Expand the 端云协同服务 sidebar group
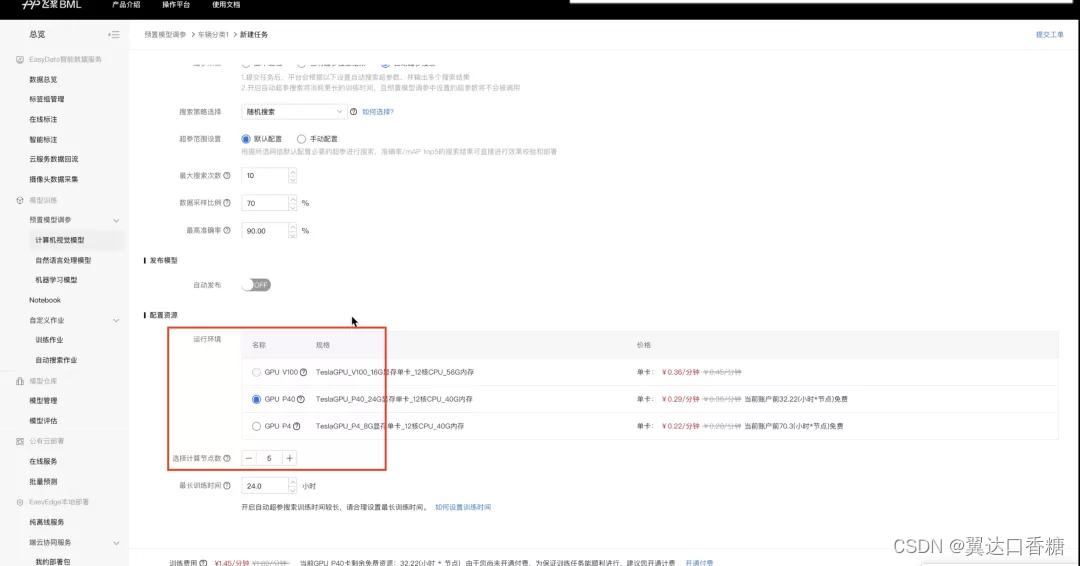This screenshot has width=1080, height=566. click(x=116, y=543)
